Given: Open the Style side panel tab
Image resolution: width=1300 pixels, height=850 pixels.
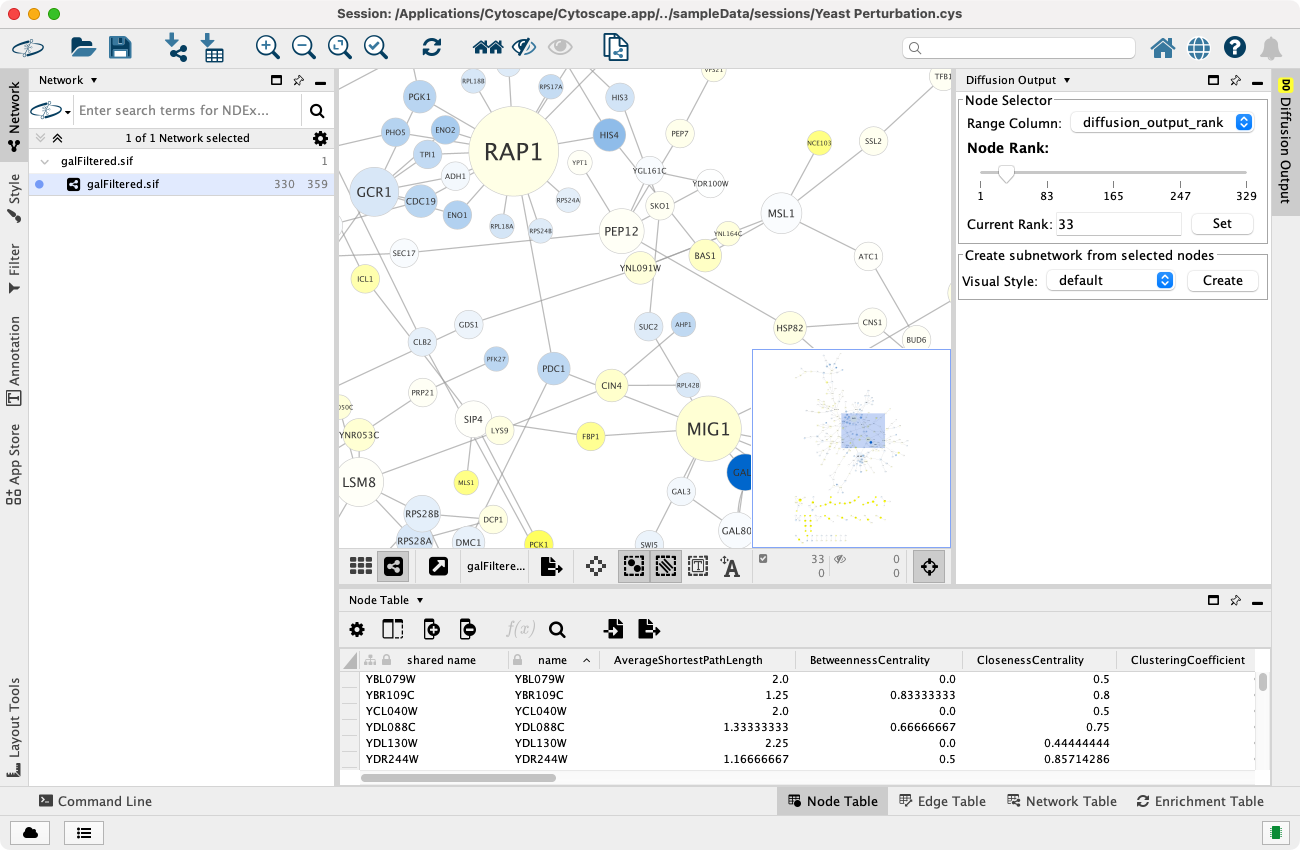Looking at the screenshot, I should click(14, 190).
